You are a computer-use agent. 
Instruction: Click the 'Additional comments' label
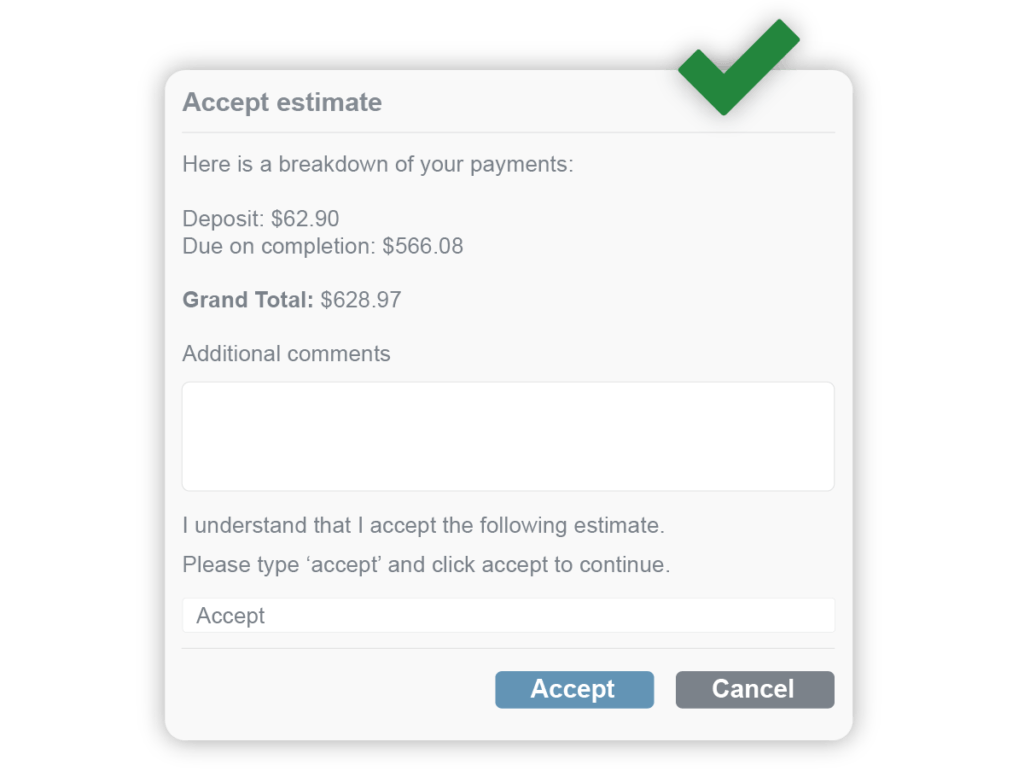point(286,354)
